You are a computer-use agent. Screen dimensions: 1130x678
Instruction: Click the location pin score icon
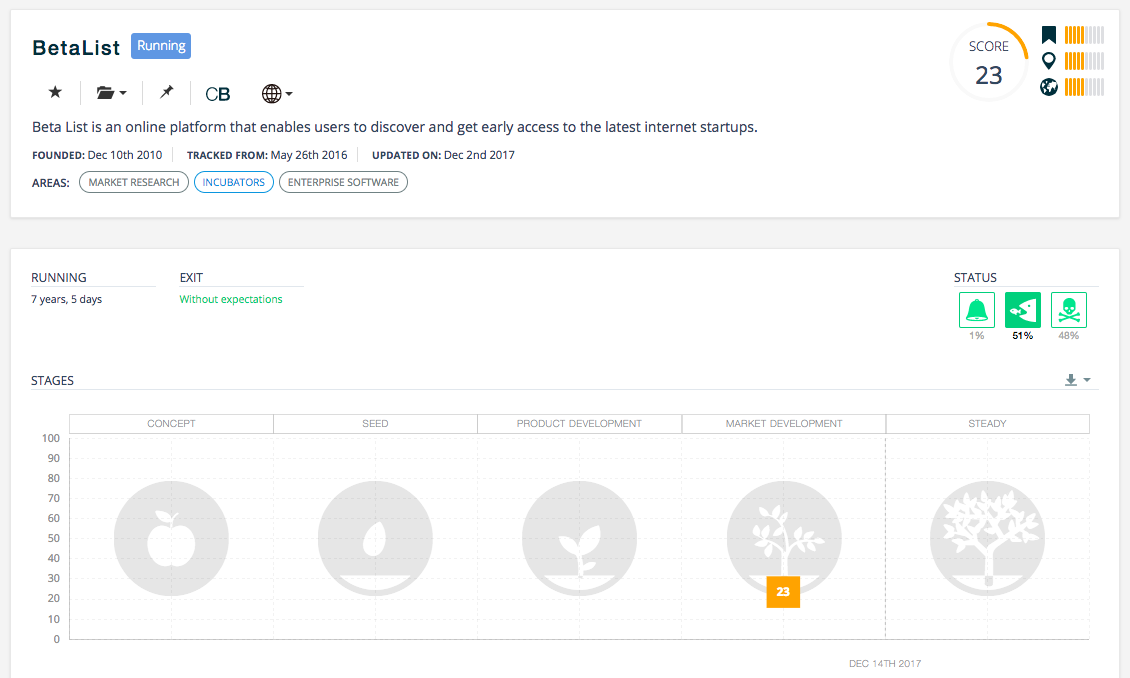[1049, 61]
